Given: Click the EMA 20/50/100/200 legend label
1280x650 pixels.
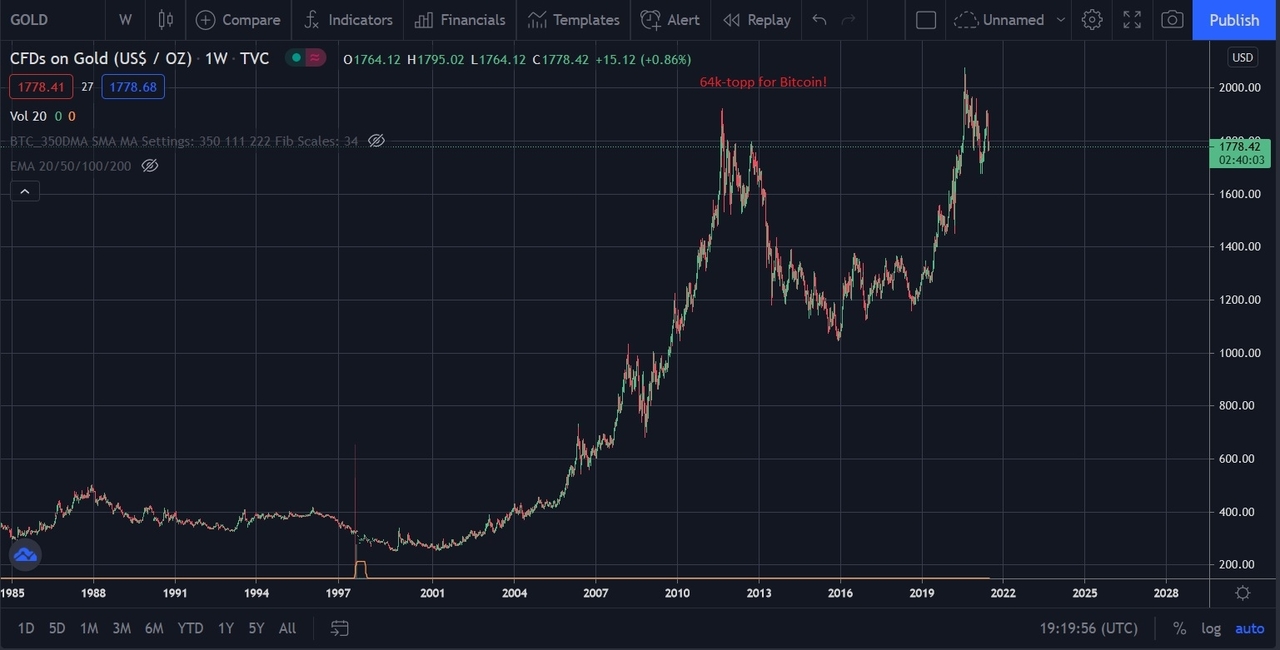Looking at the screenshot, I should click(x=71, y=166).
